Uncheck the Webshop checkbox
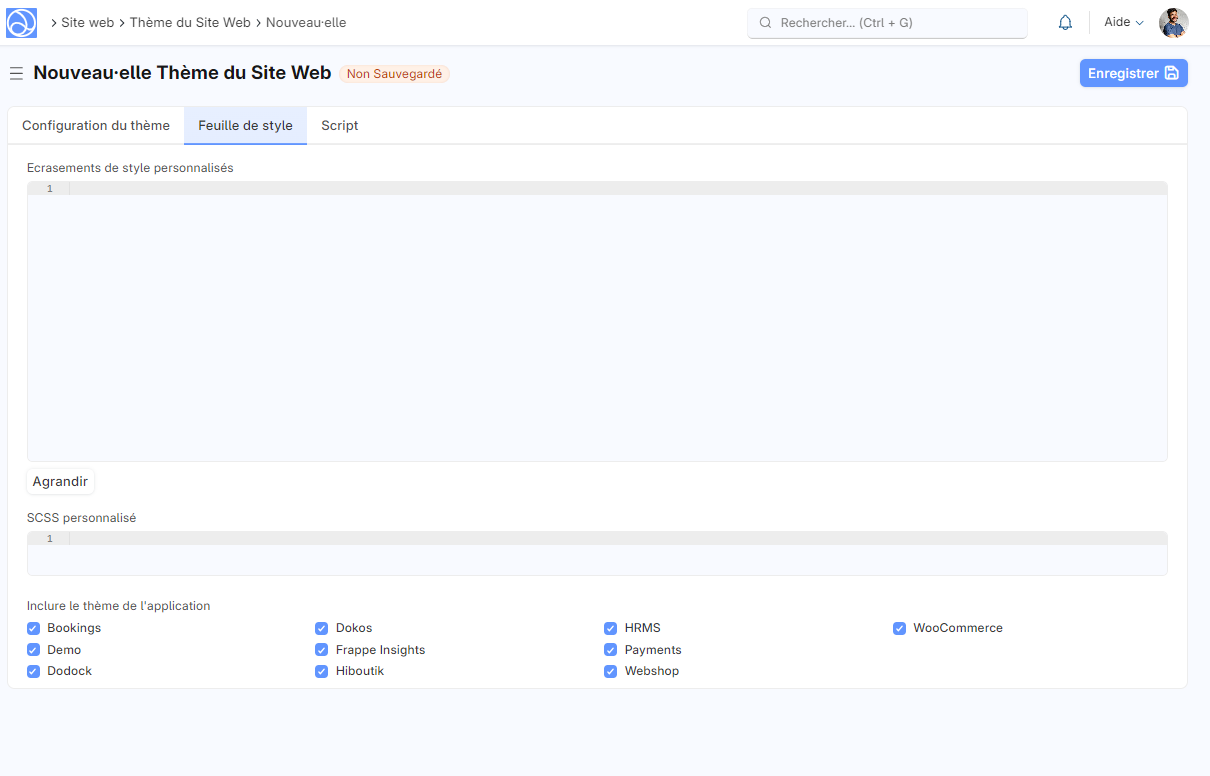Screen dimensions: 1210x776 pos(611,671)
